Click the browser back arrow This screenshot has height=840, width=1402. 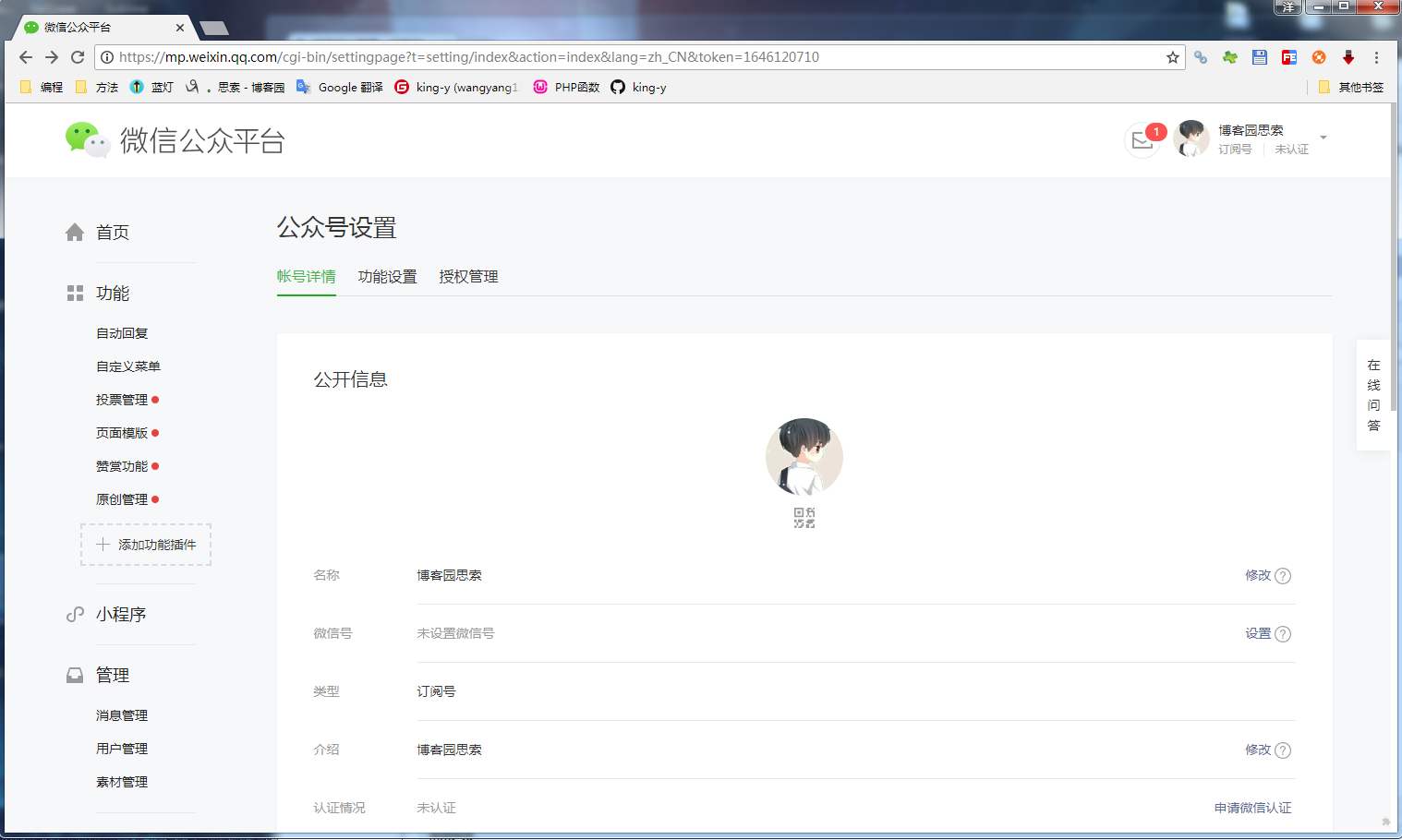[x=26, y=57]
